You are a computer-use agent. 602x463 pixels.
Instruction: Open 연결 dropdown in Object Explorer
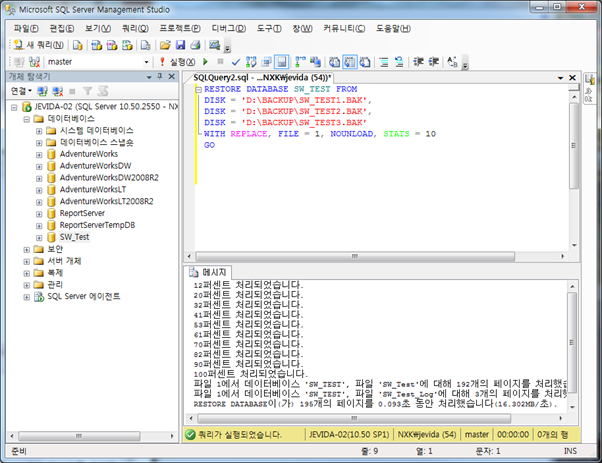coord(21,91)
